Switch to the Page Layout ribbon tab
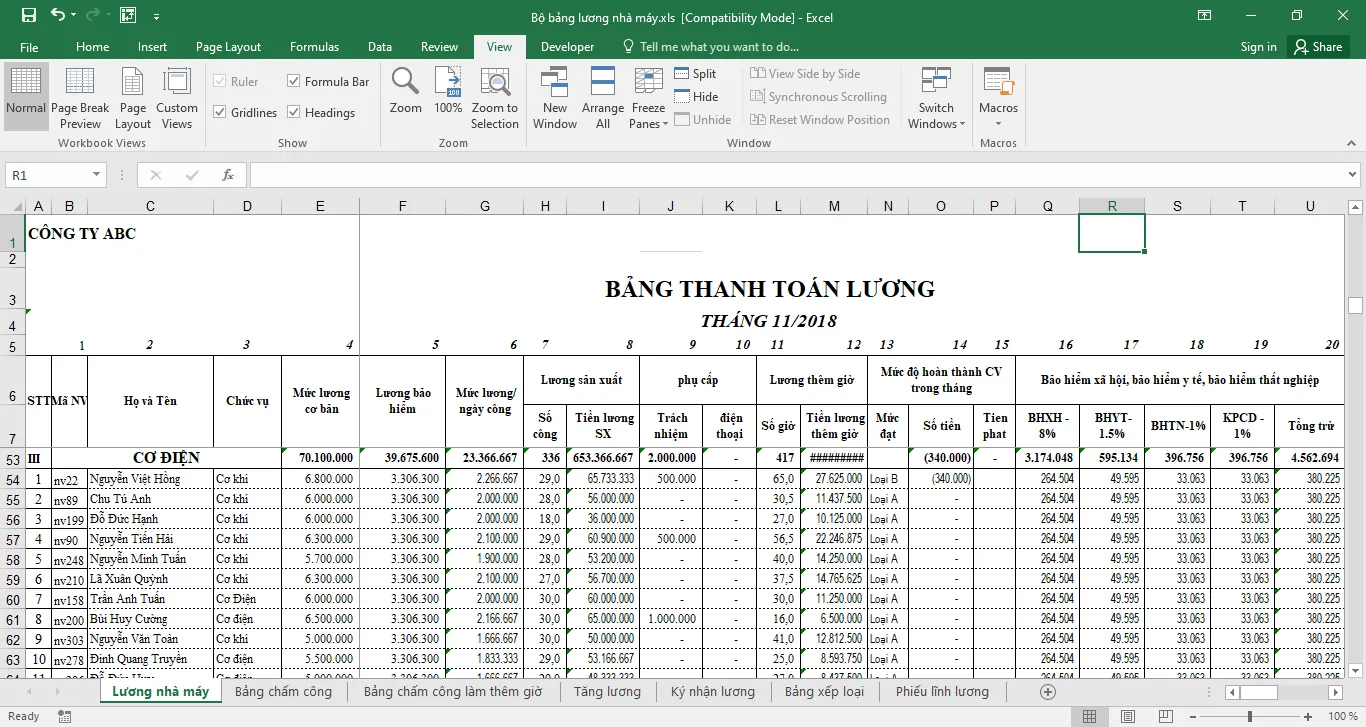 tap(228, 47)
